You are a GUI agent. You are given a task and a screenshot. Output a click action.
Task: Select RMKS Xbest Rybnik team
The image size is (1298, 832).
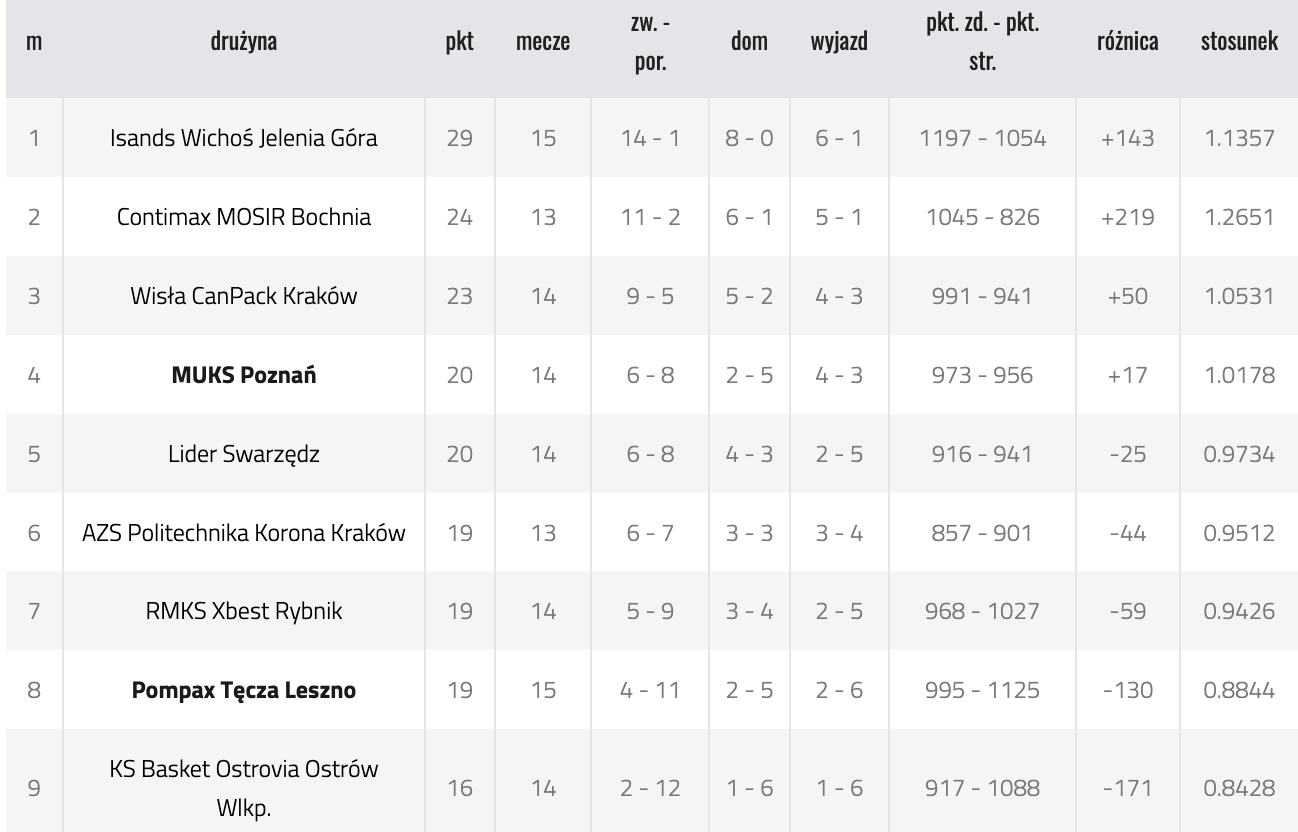click(x=244, y=612)
